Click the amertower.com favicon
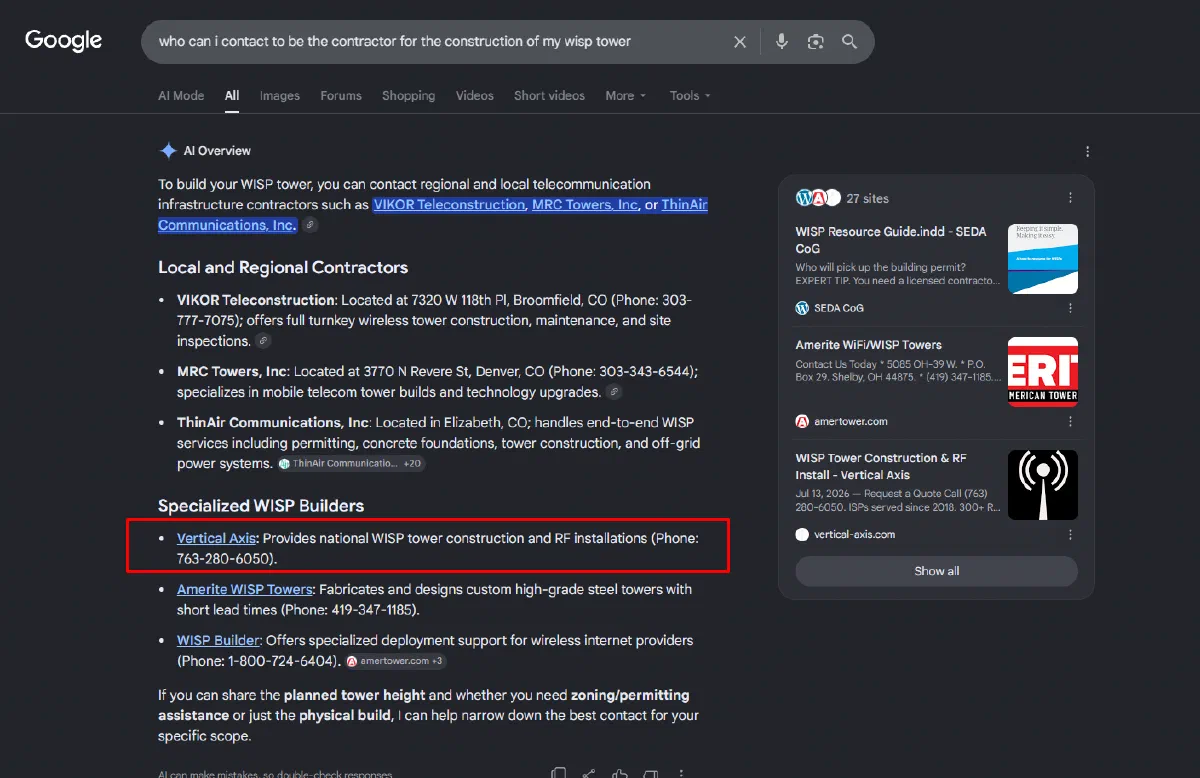The height and width of the screenshot is (778, 1200). point(802,421)
